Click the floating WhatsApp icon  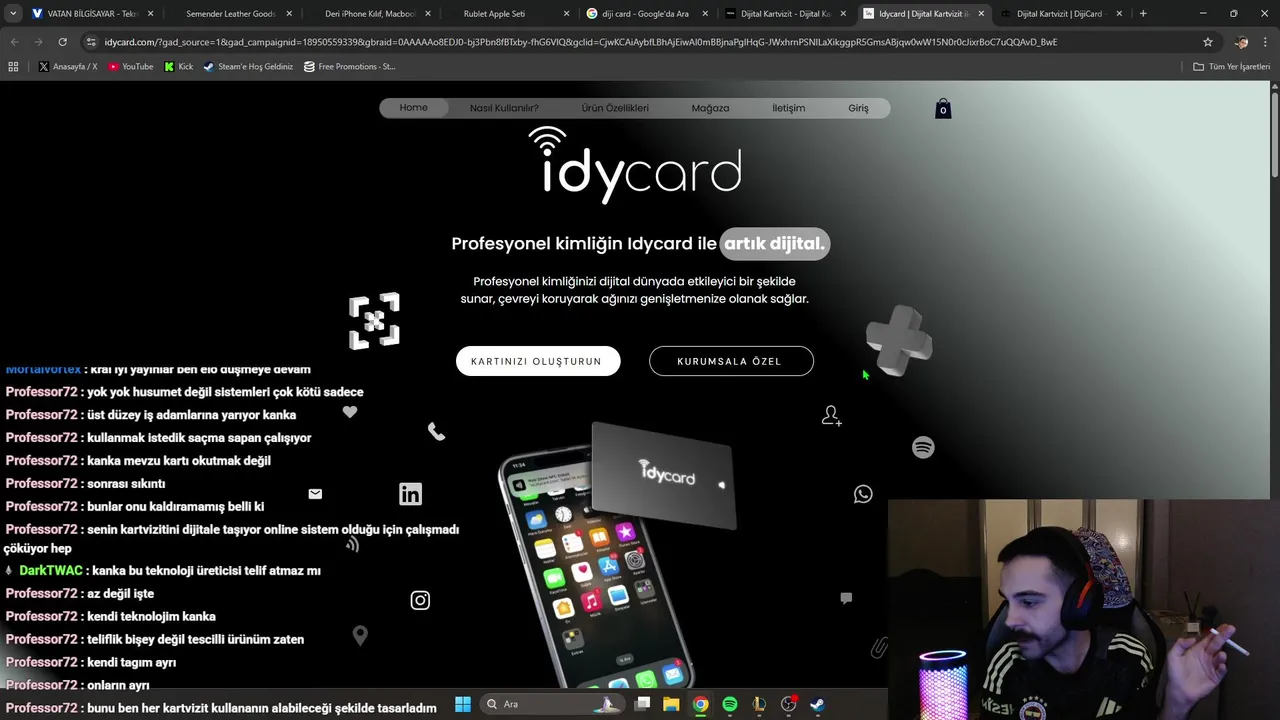(863, 494)
